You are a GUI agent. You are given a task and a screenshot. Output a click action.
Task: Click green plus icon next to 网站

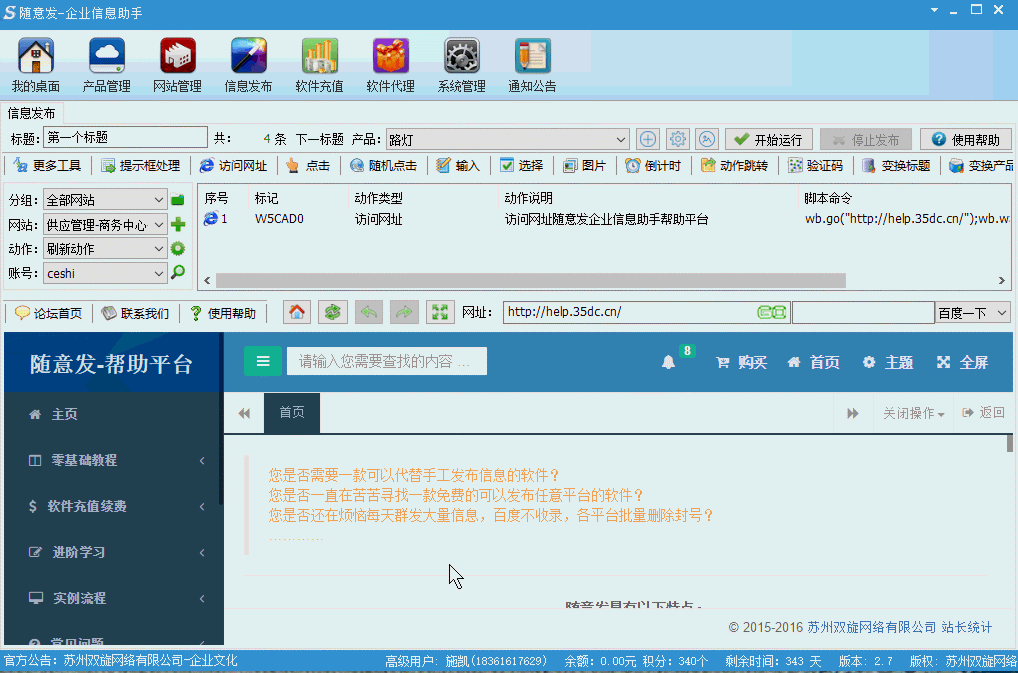coord(177,225)
